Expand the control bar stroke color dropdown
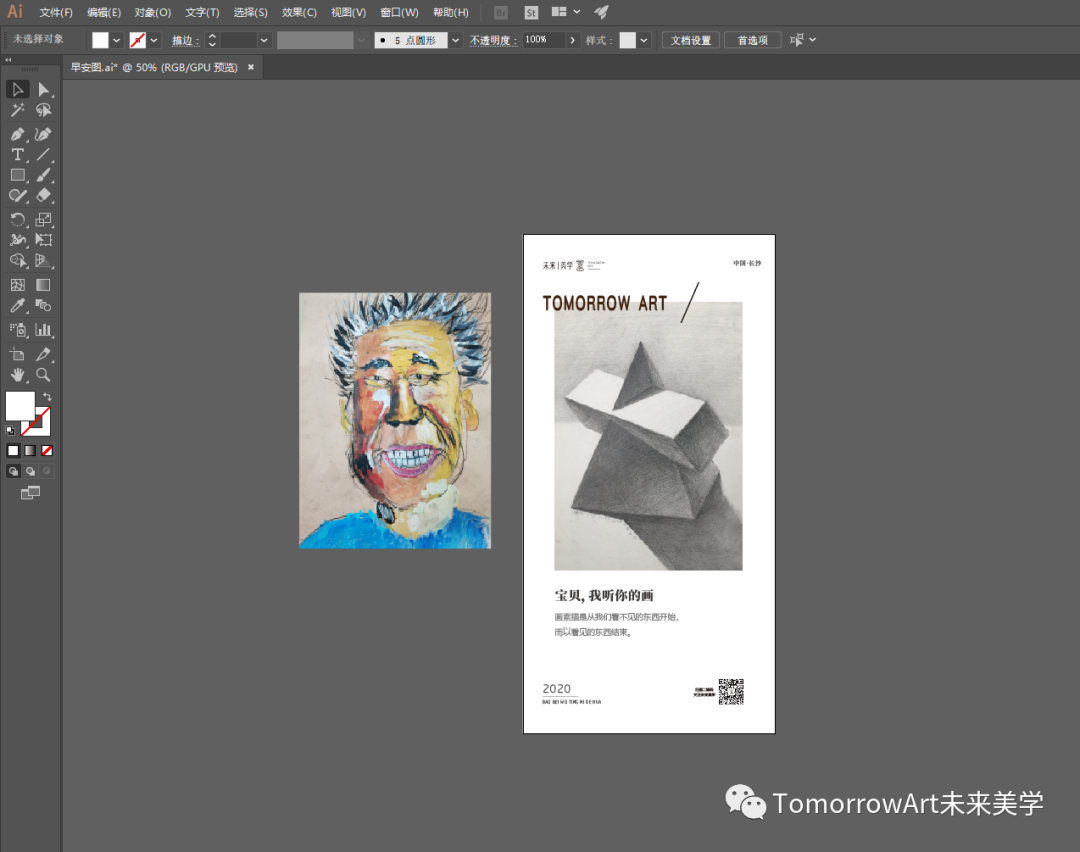The height and width of the screenshot is (852, 1080). tap(154, 40)
